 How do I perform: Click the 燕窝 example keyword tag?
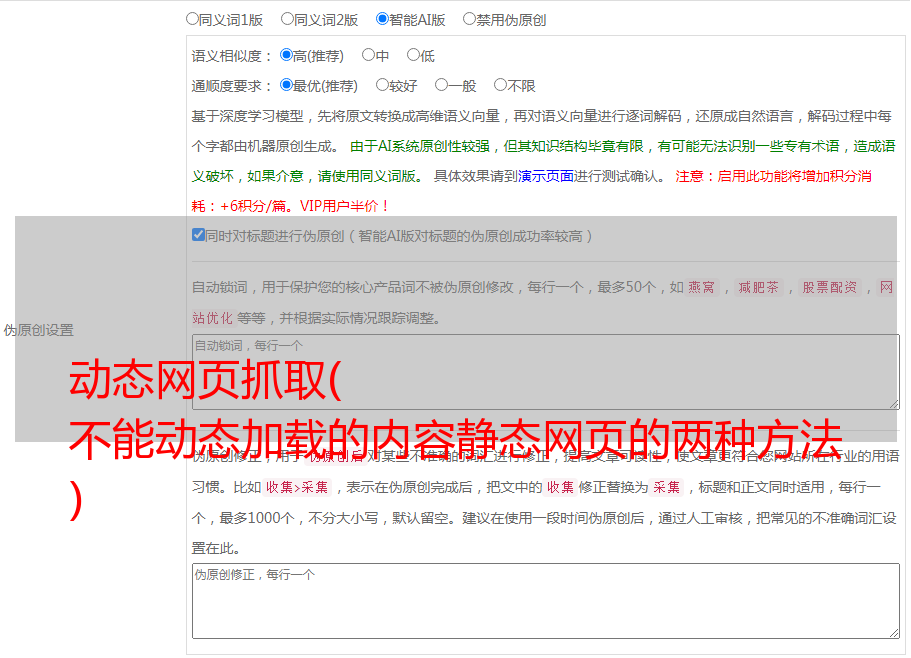[701, 287]
